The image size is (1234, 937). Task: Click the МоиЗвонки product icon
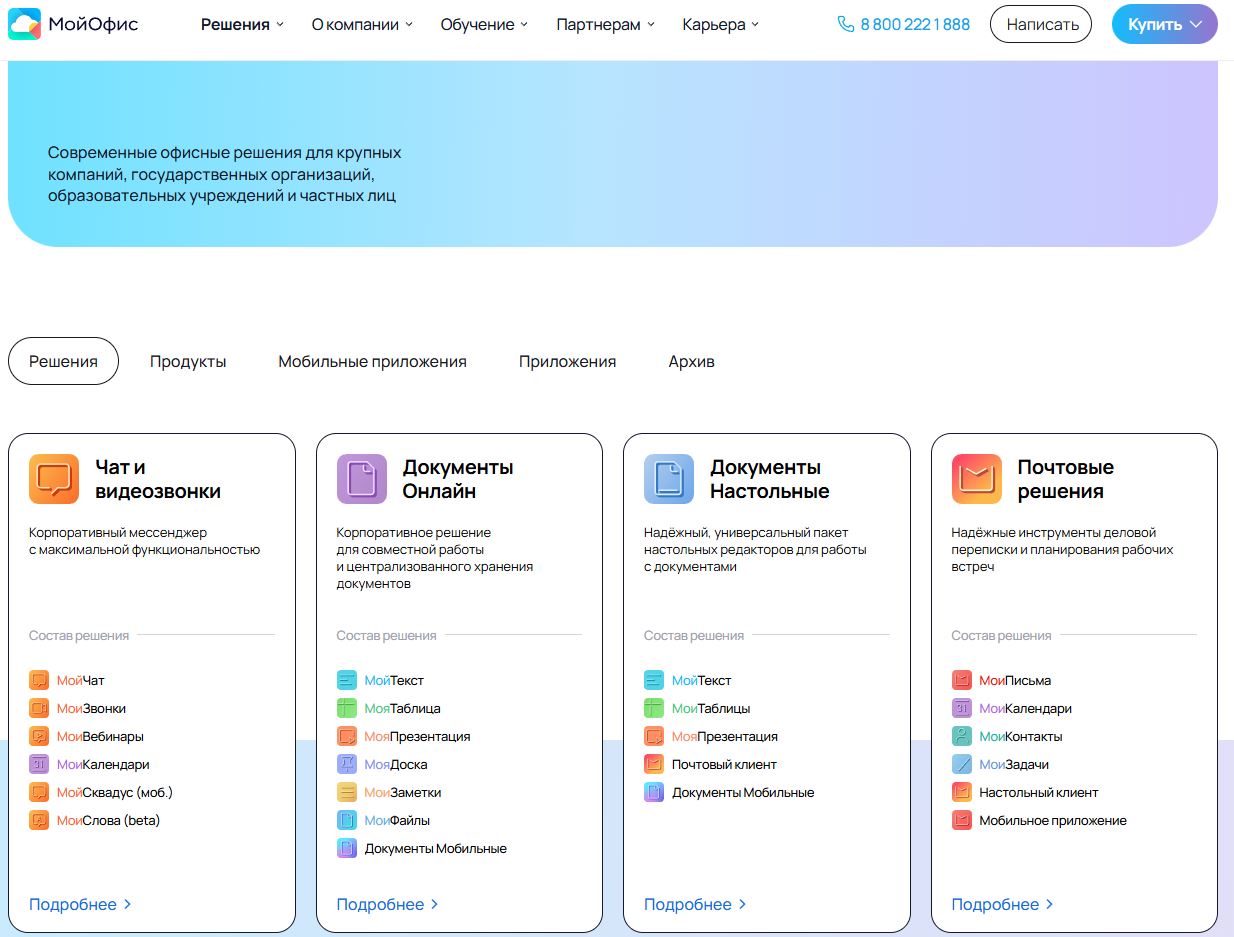click(39, 708)
